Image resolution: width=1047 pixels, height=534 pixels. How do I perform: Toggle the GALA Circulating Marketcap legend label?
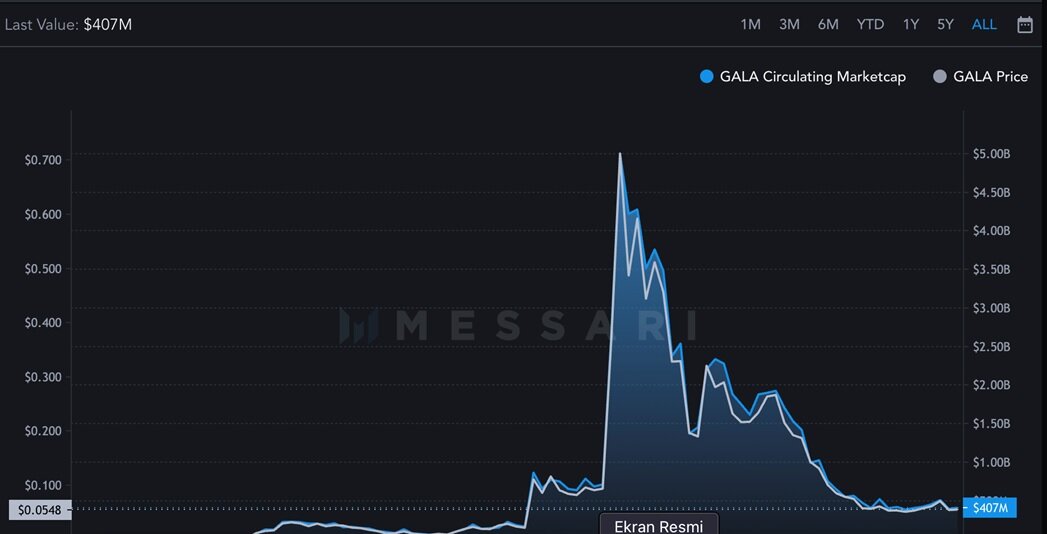[x=812, y=77]
